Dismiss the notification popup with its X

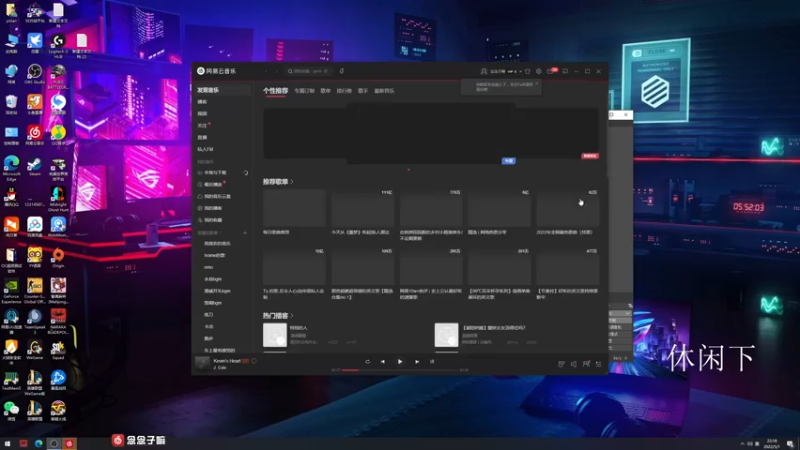537,83
